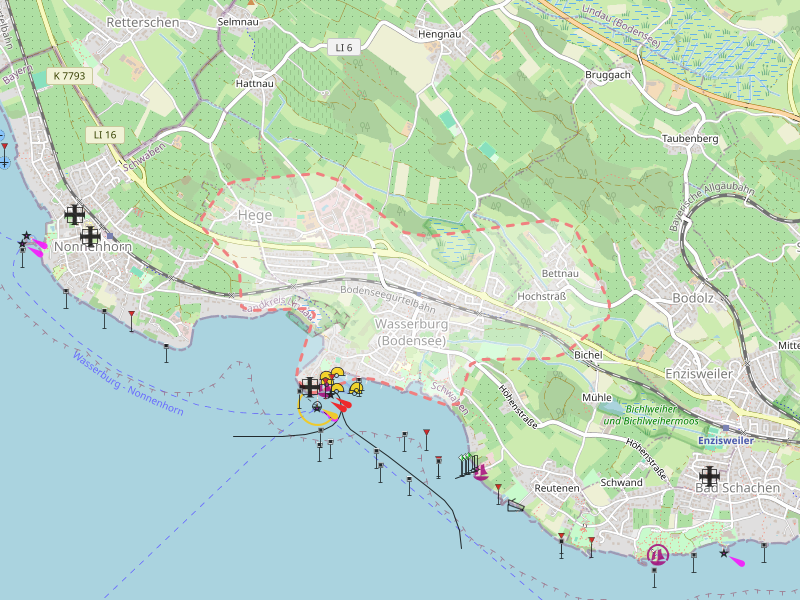
Task: Click the blue Enzisweiler station label
Action: click(725, 440)
